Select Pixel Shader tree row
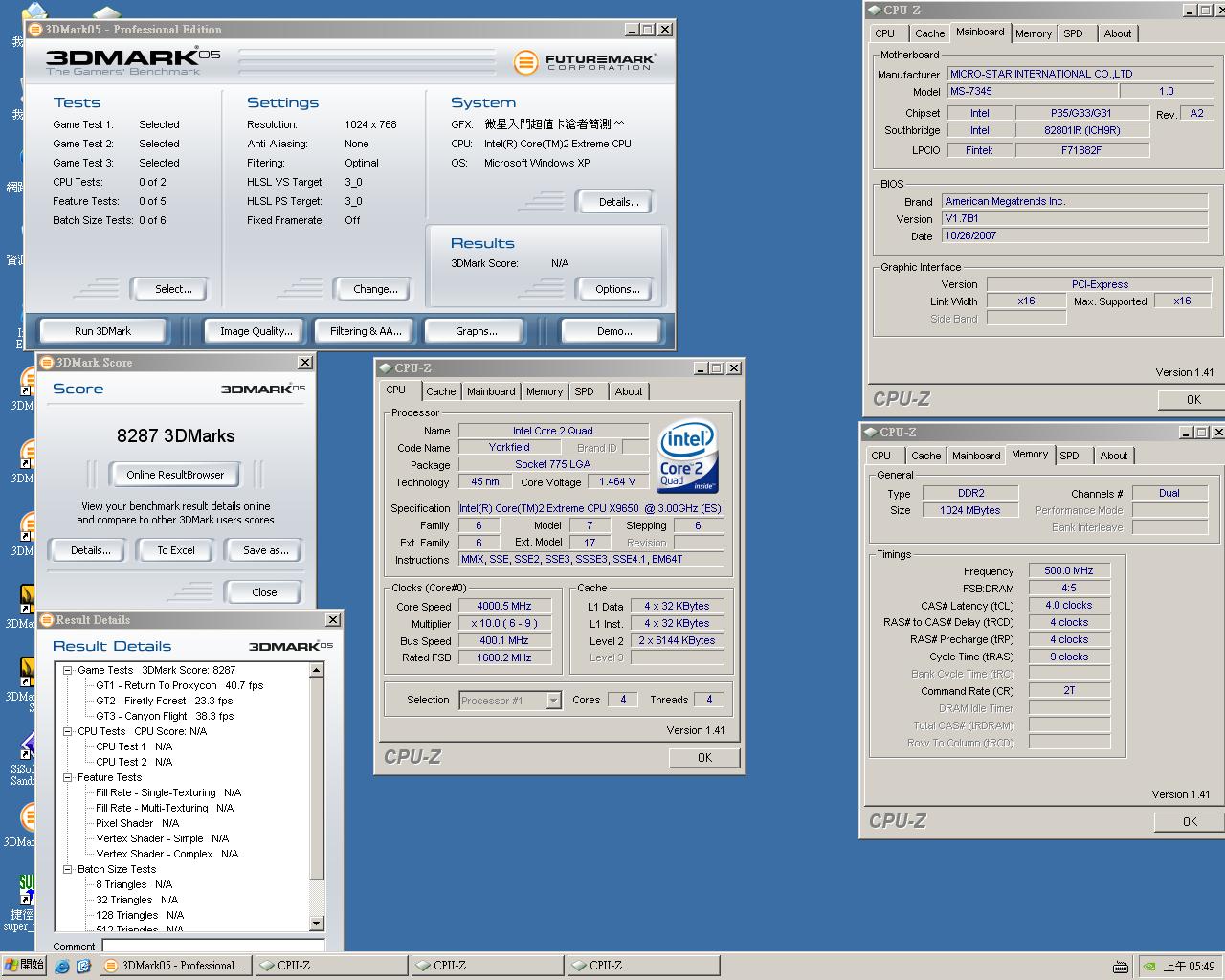Viewport: 1225px width, 980px height. pos(137,823)
